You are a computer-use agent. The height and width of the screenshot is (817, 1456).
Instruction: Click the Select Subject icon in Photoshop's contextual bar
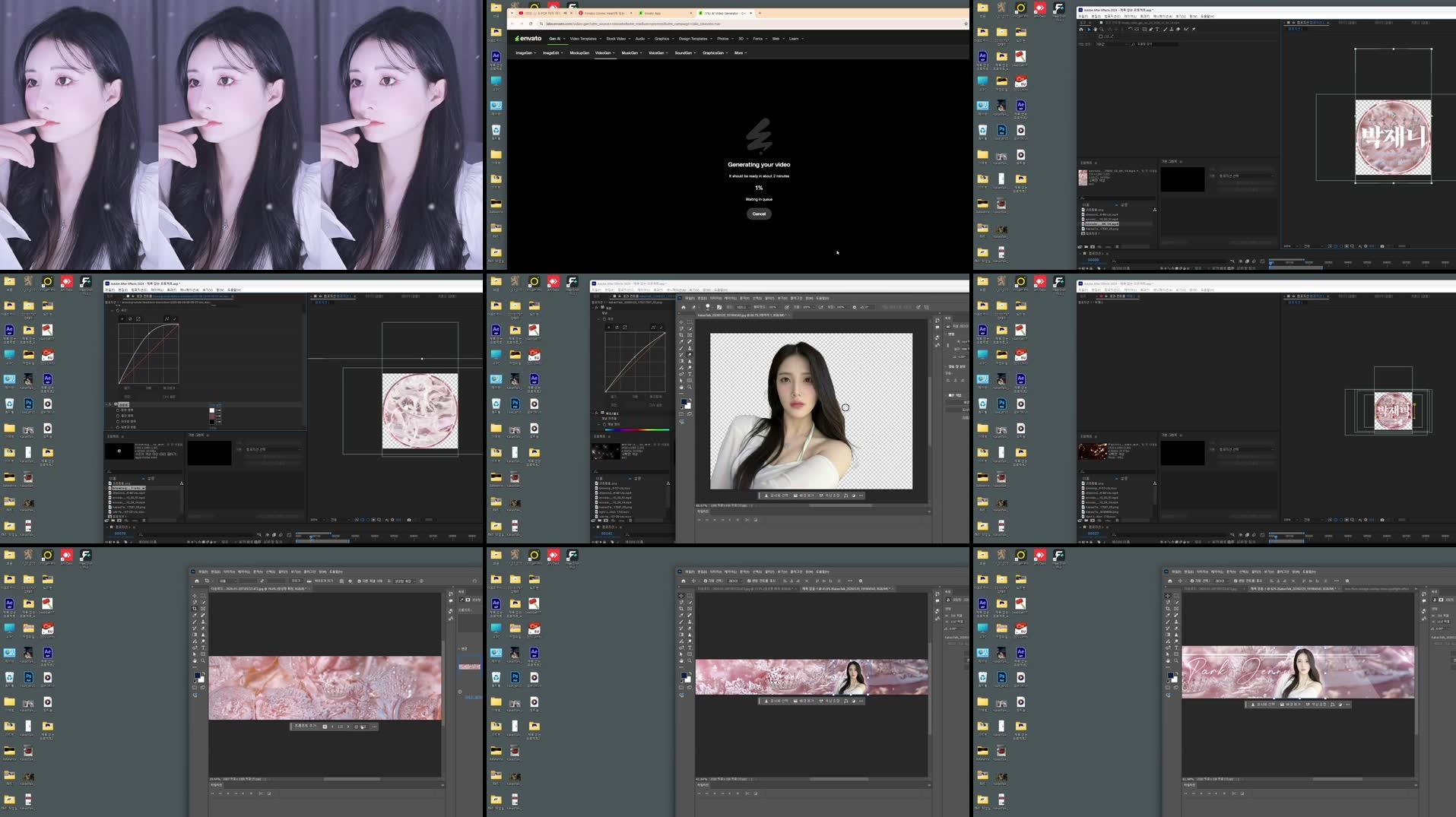(766, 496)
